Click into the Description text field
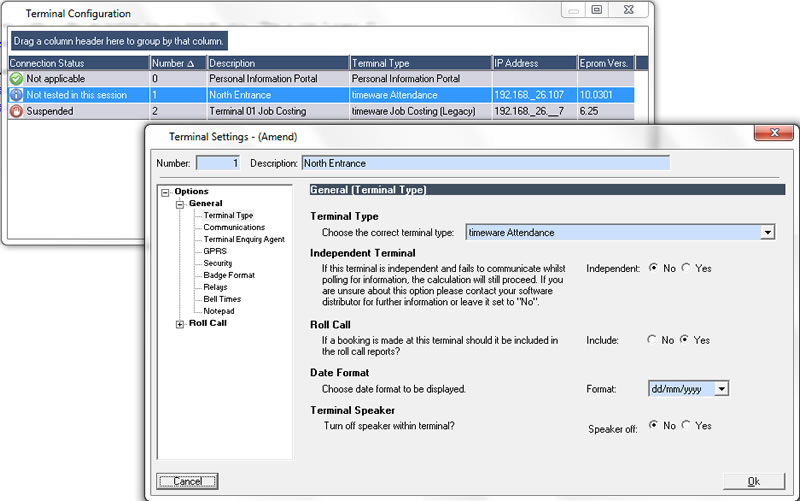 (x=485, y=163)
